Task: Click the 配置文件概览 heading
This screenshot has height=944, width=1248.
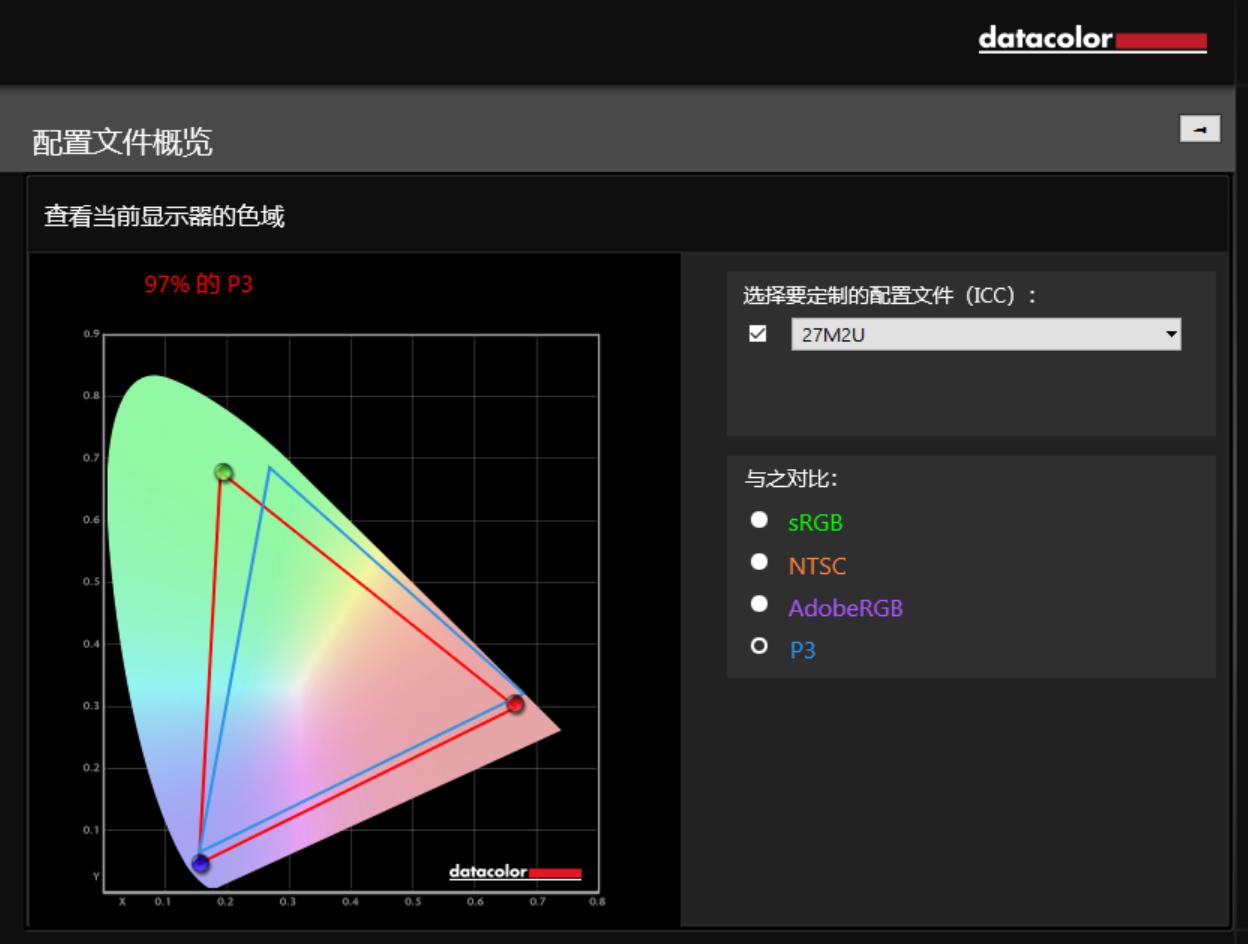Action: coord(122,143)
